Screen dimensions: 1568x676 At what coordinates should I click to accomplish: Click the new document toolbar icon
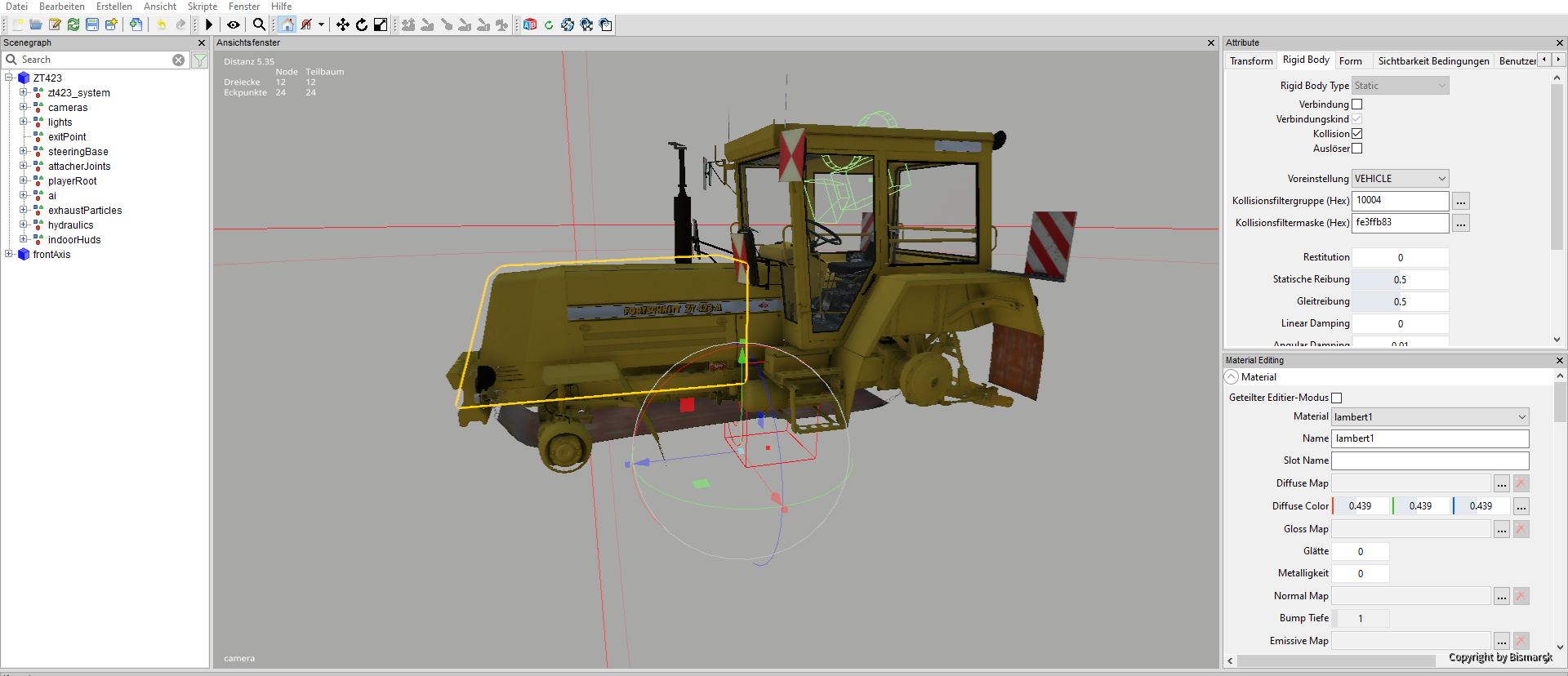pyautogui.click(x=17, y=24)
